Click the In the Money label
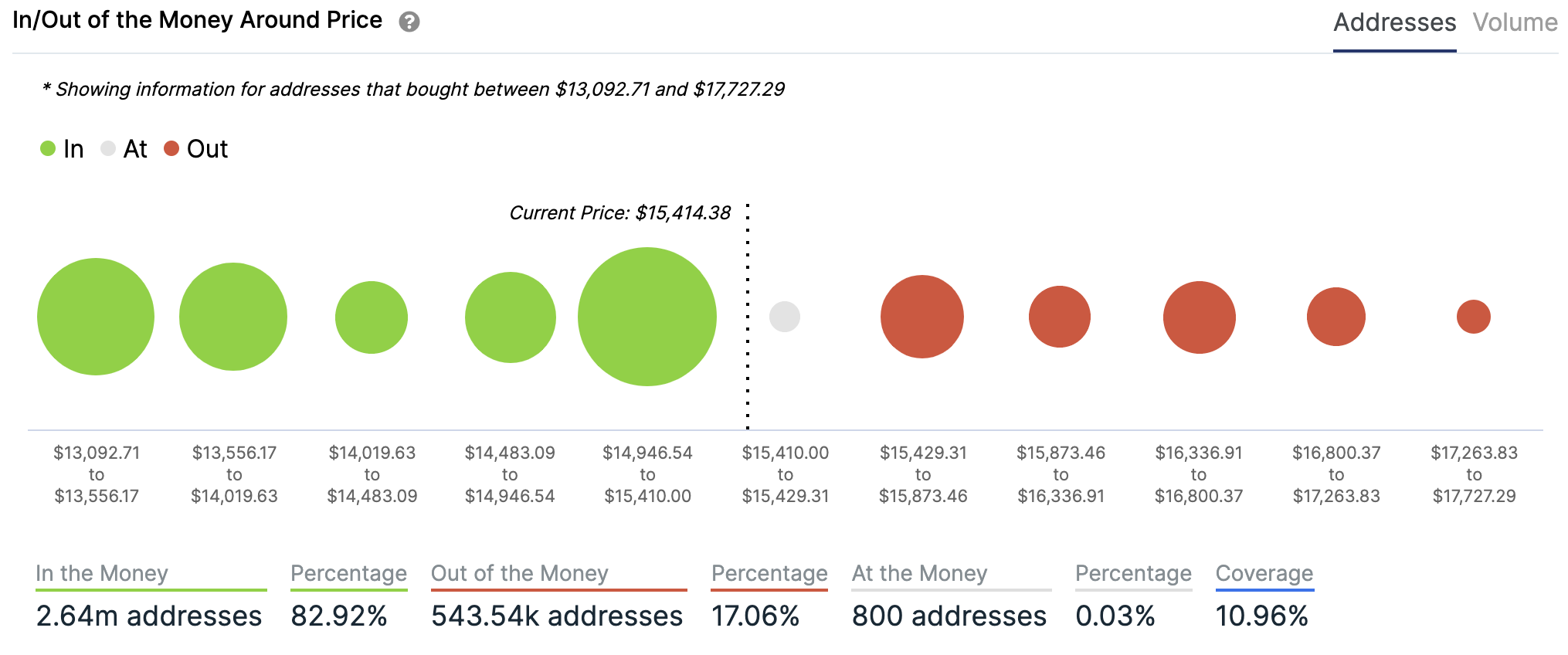Screen dimensions: 1568x655 click(x=102, y=573)
